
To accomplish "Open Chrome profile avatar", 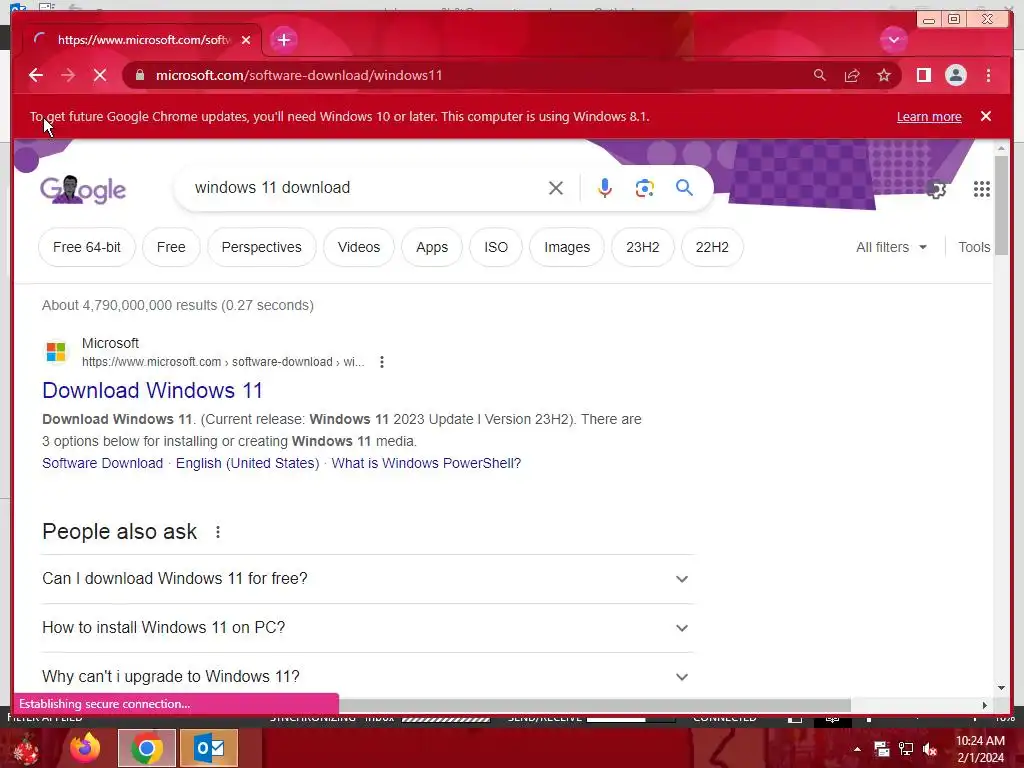I will (x=955, y=75).
